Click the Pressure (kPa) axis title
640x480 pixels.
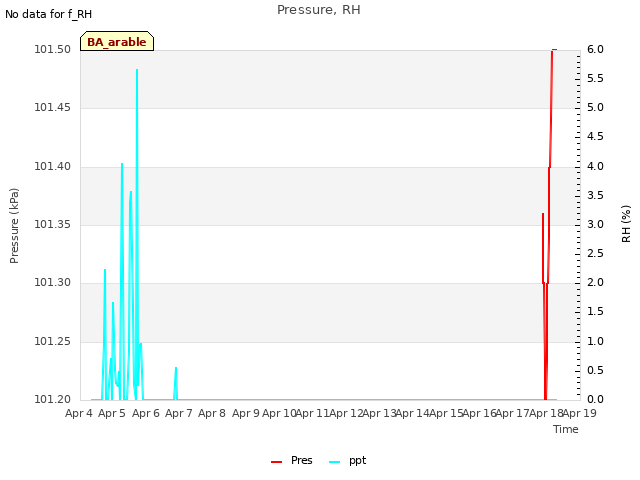click(x=14, y=226)
